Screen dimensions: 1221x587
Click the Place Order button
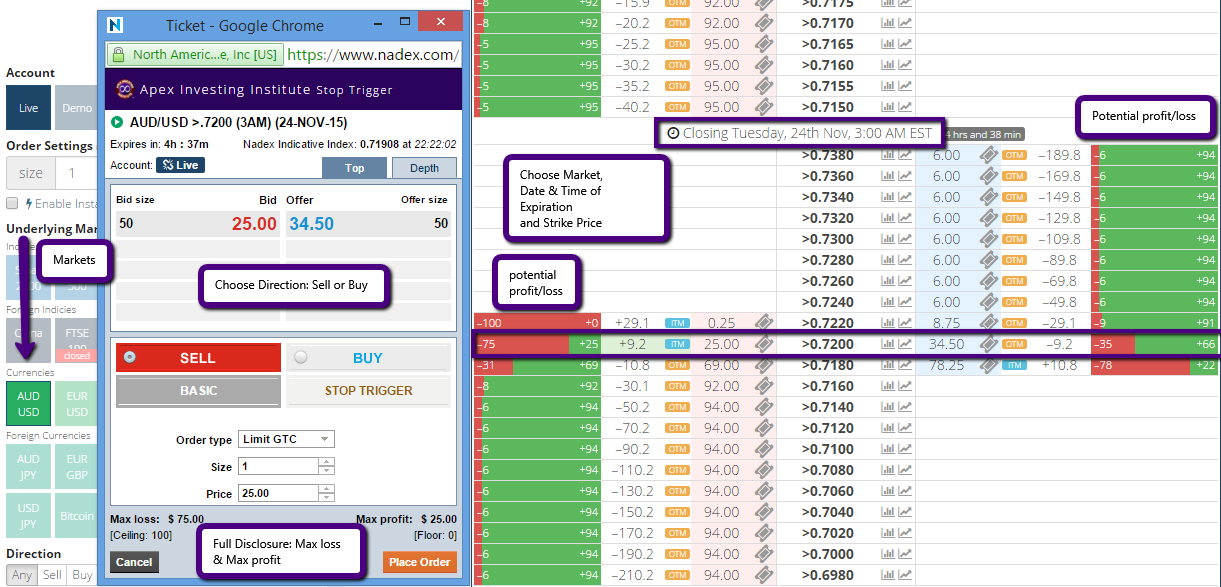[x=420, y=562]
